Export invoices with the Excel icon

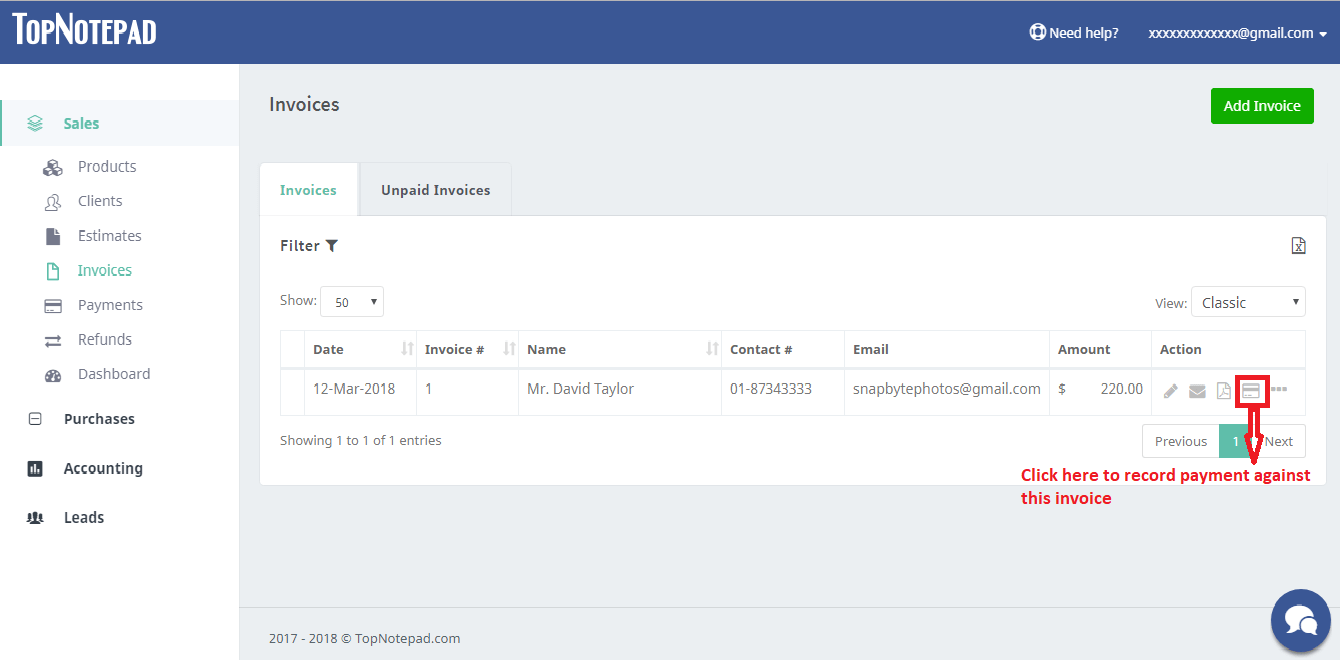click(x=1298, y=246)
